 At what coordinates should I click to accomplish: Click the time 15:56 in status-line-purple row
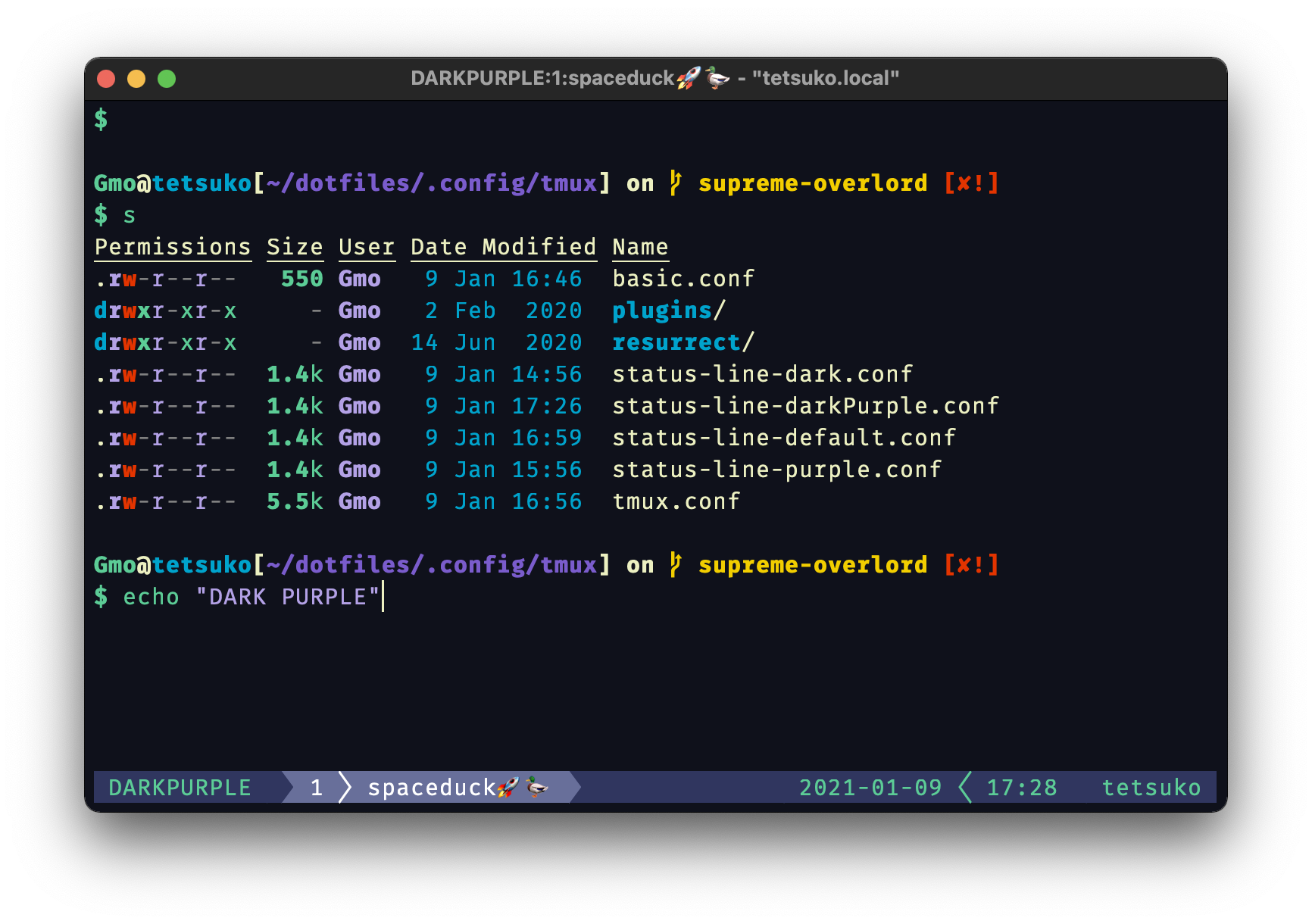[546, 470]
